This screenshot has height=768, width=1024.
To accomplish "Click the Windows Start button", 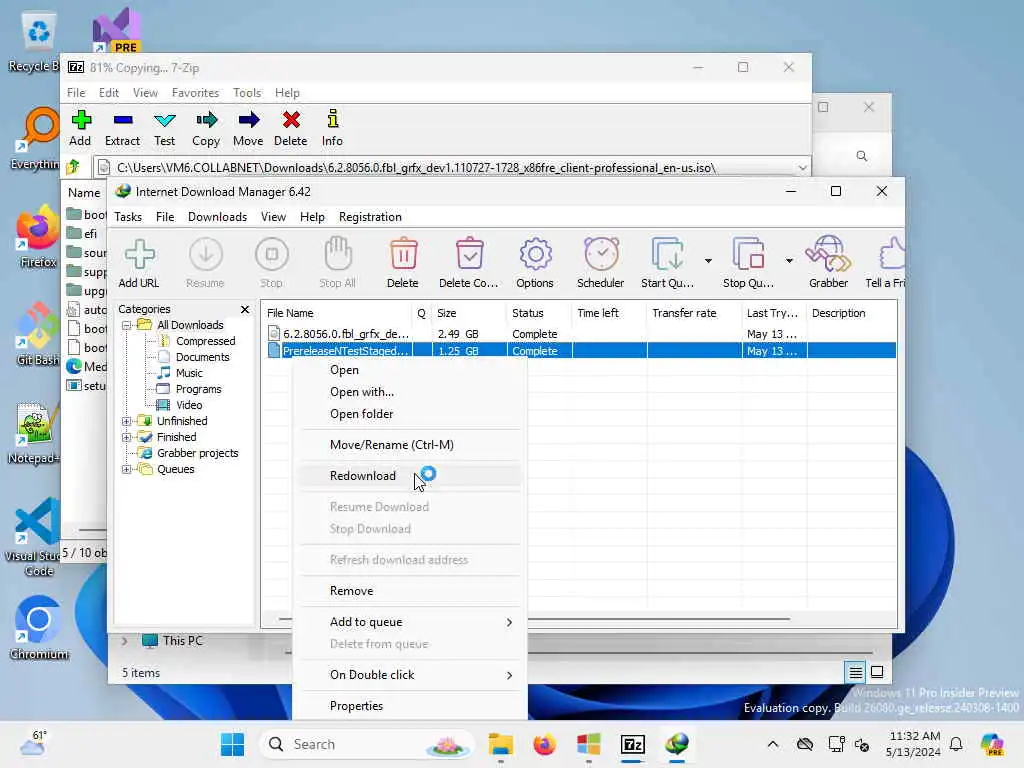I will (x=232, y=744).
